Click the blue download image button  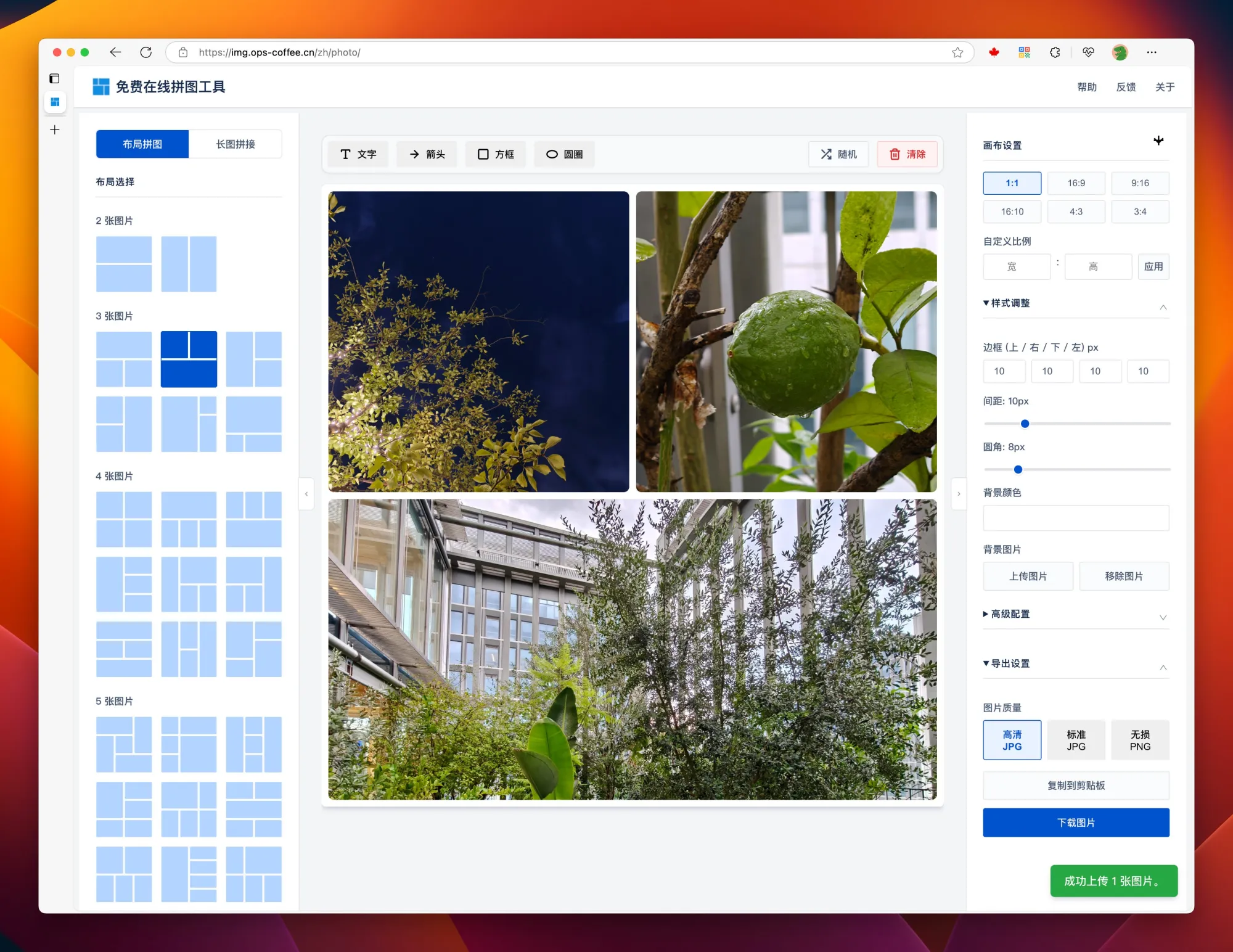click(x=1075, y=823)
